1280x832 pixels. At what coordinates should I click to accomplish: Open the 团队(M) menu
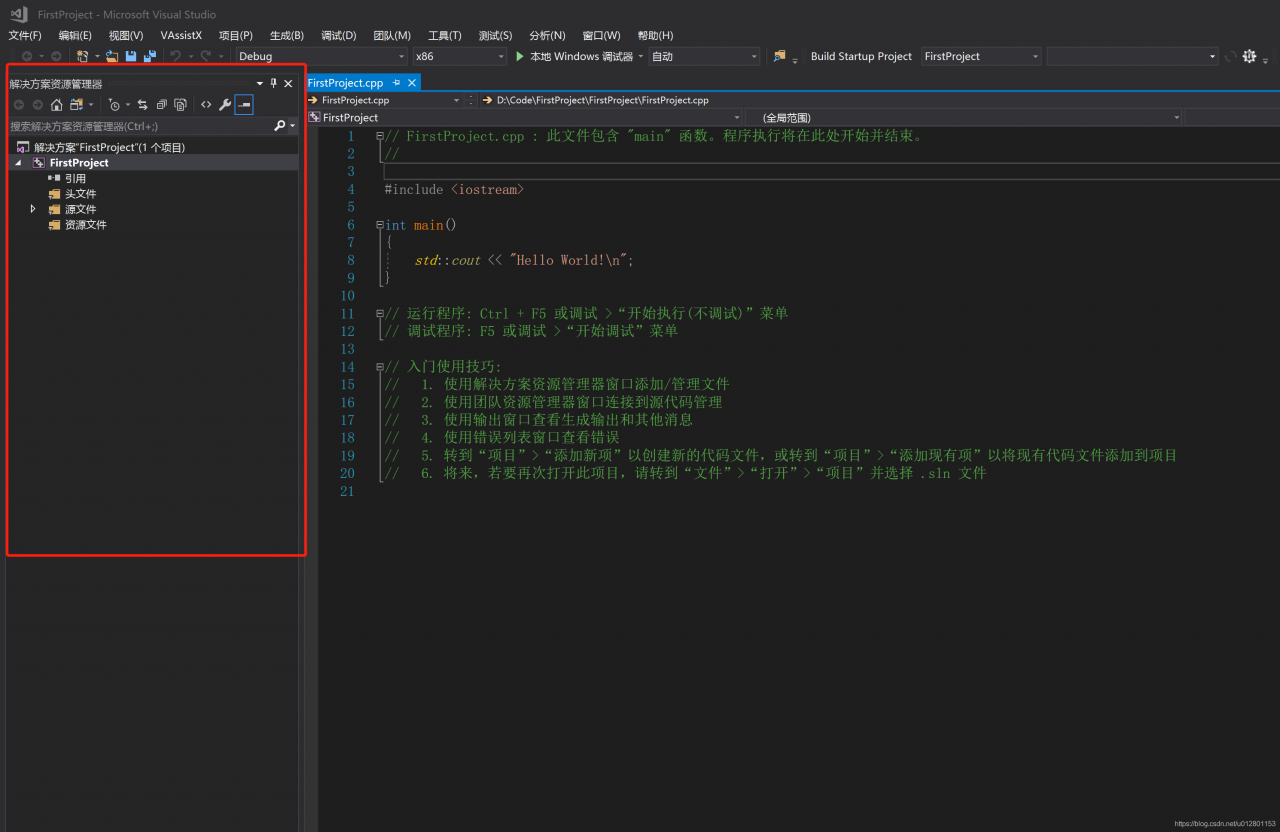pyautogui.click(x=392, y=35)
